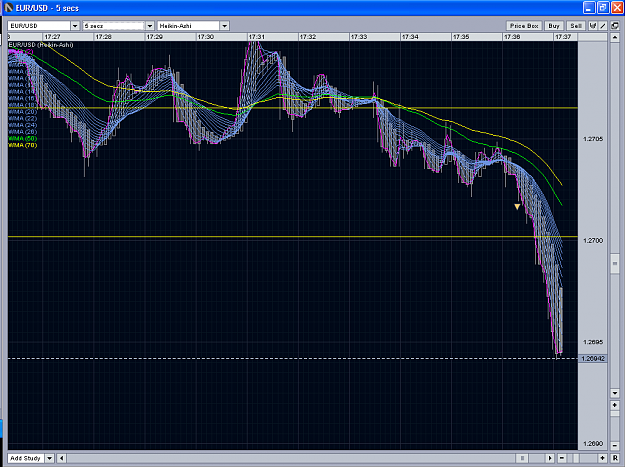Click the application icon in the title bar
Screen dimensions: 625x467
tap(9, 8)
